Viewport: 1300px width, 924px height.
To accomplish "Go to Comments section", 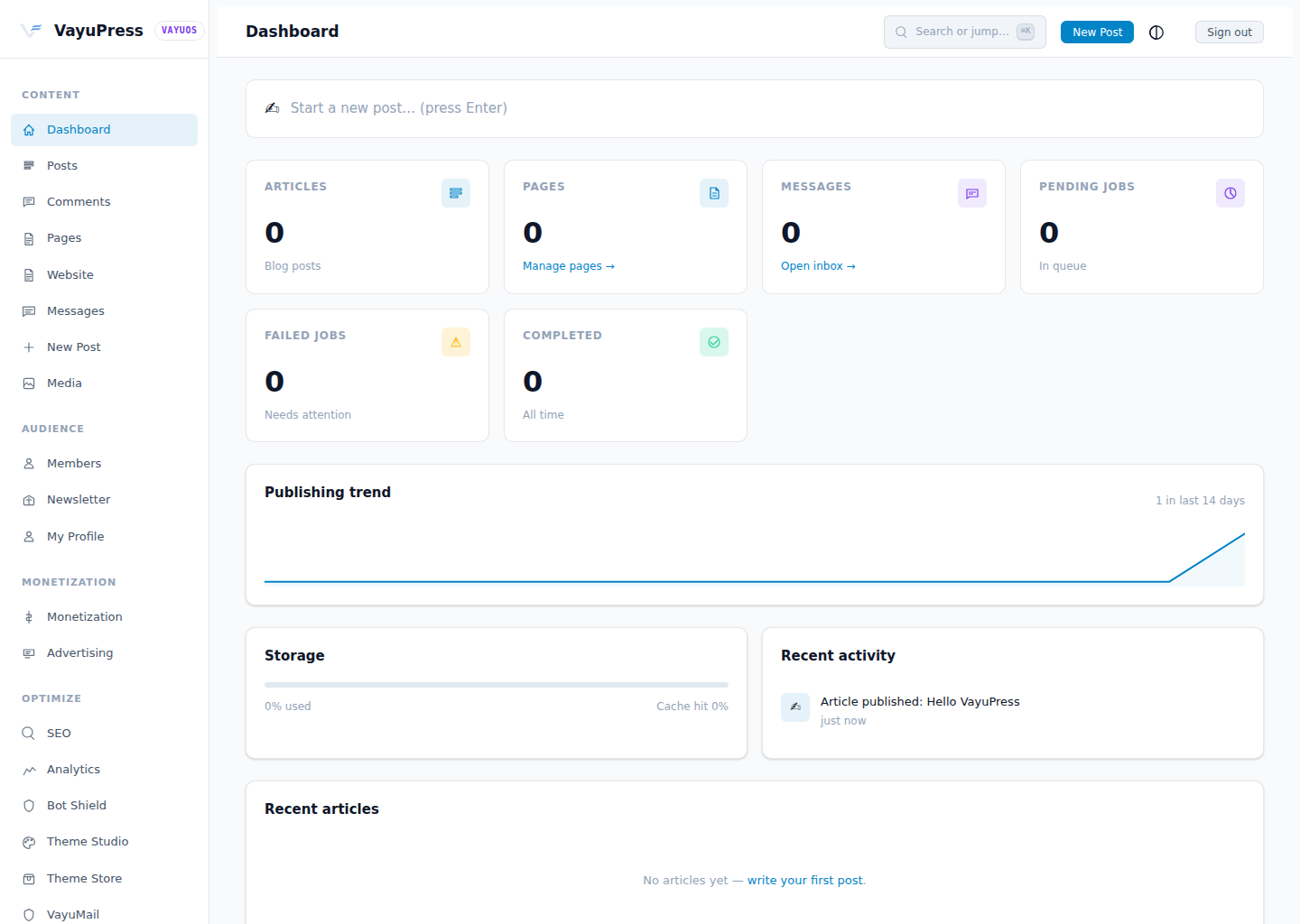I will click(104, 202).
